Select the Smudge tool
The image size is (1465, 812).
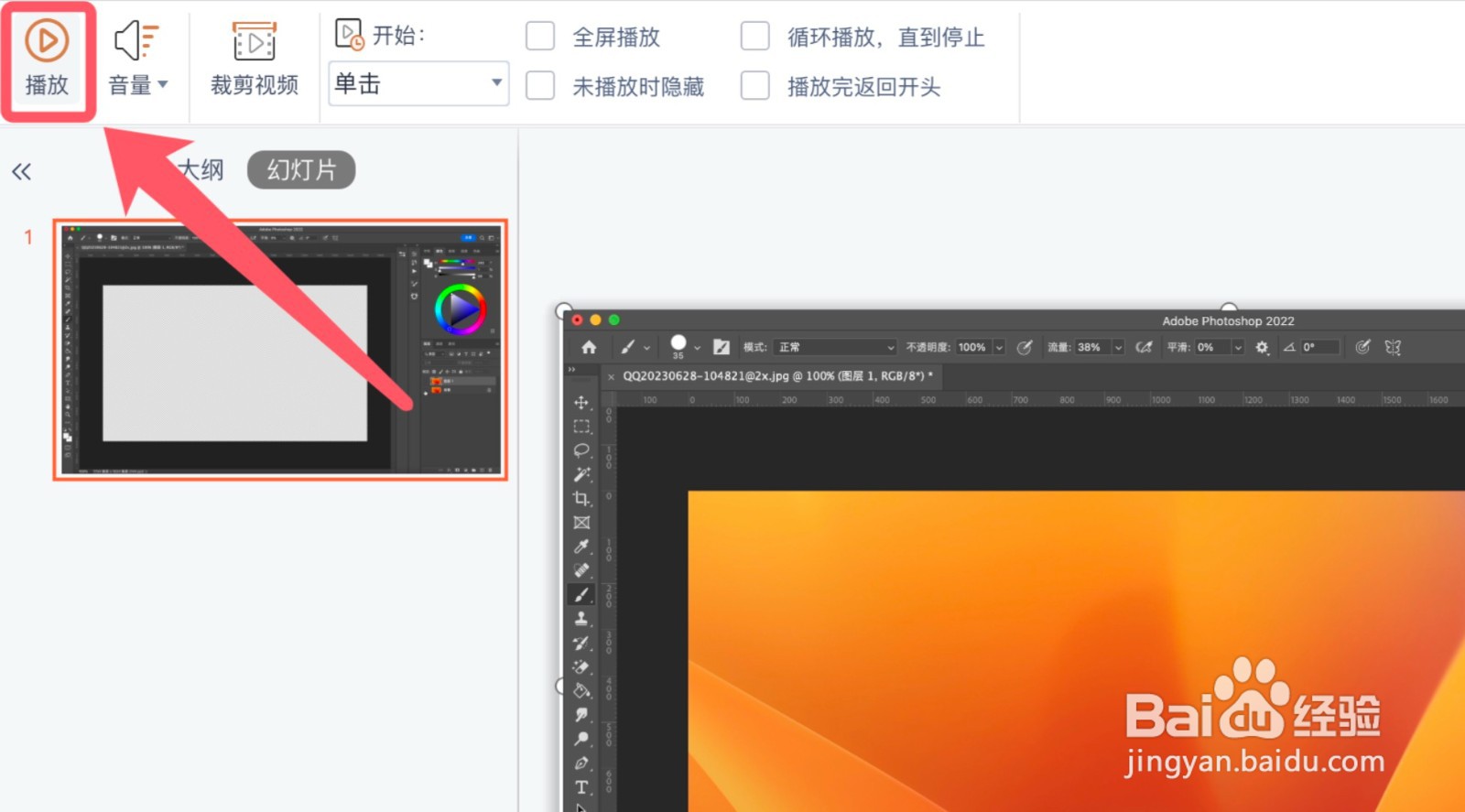pyautogui.click(x=581, y=714)
